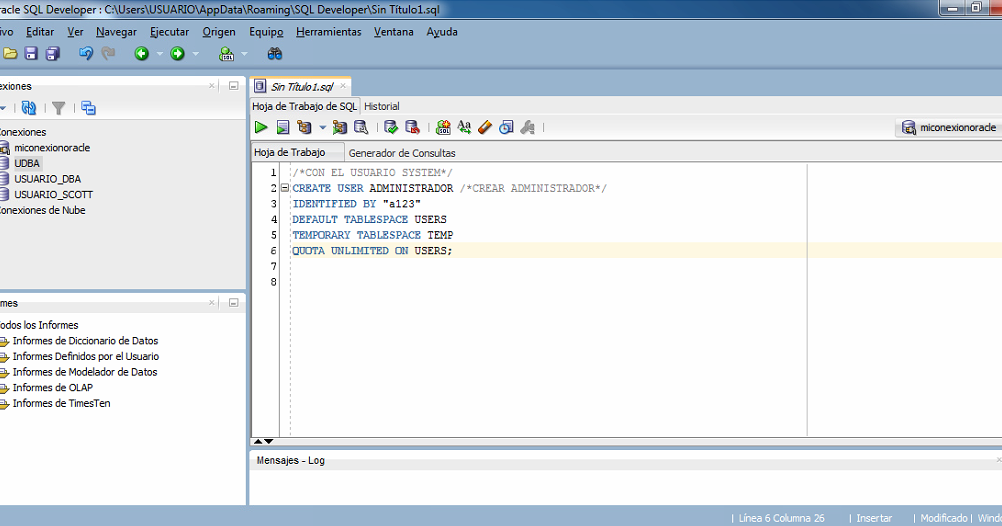This screenshot has height=526, width=1002.
Task: Run the statement with green play button
Action: [x=261, y=127]
